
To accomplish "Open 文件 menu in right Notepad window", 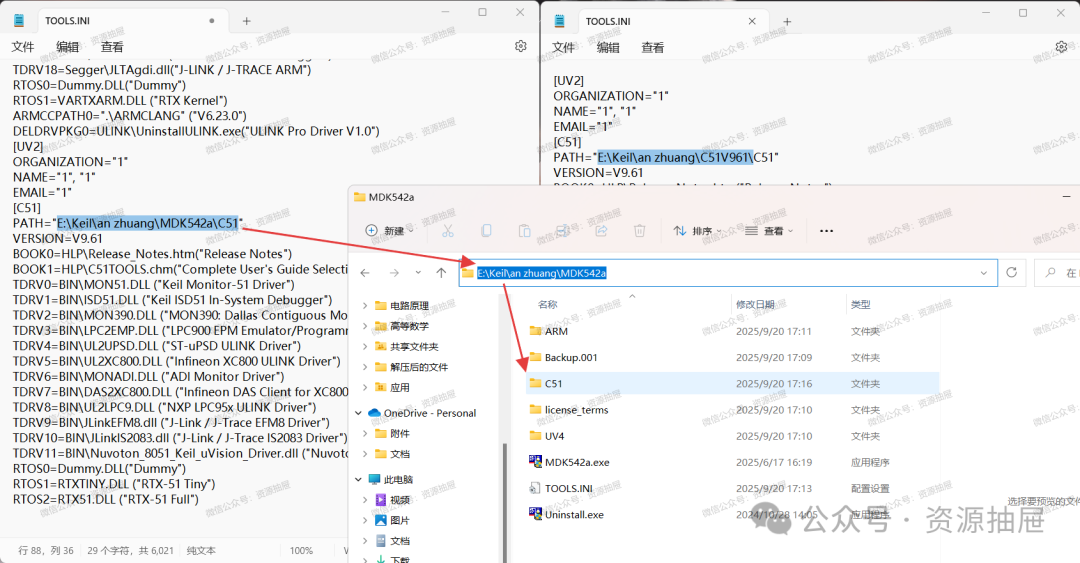I will pyautogui.click(x=563, y=48).
